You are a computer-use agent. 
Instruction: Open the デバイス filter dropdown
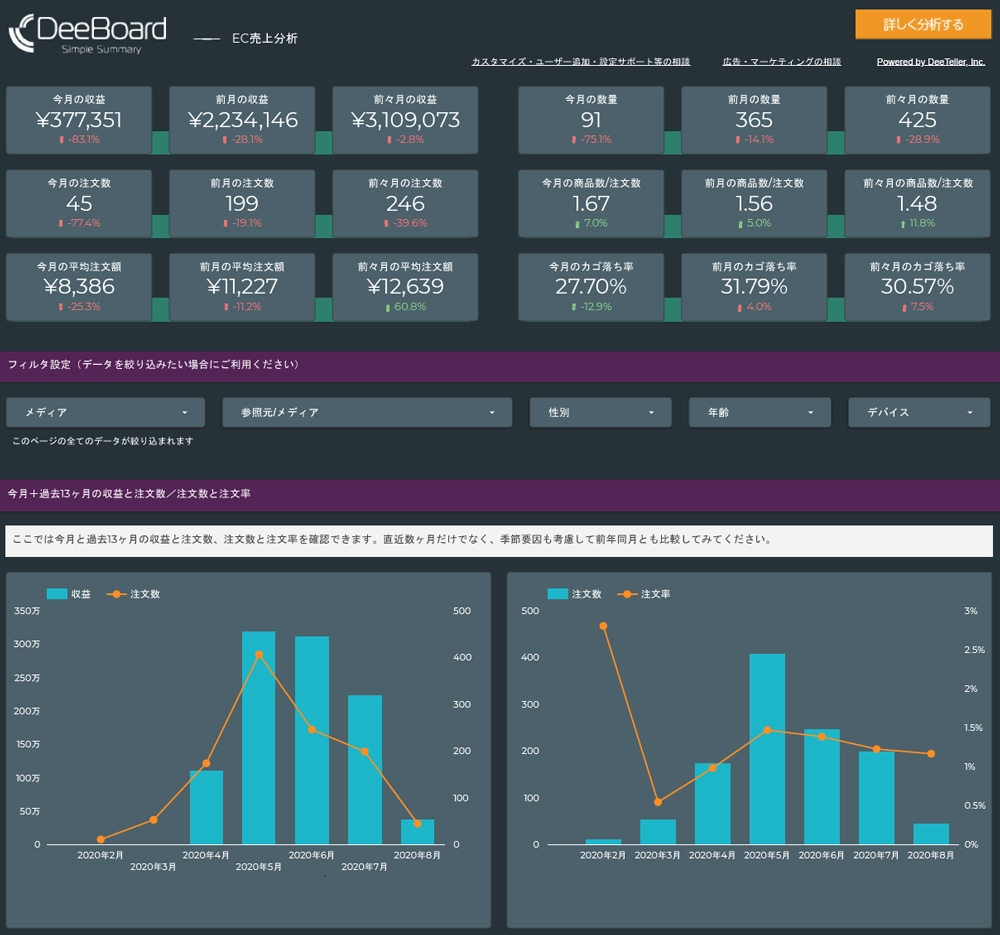(x=919, y=413)
